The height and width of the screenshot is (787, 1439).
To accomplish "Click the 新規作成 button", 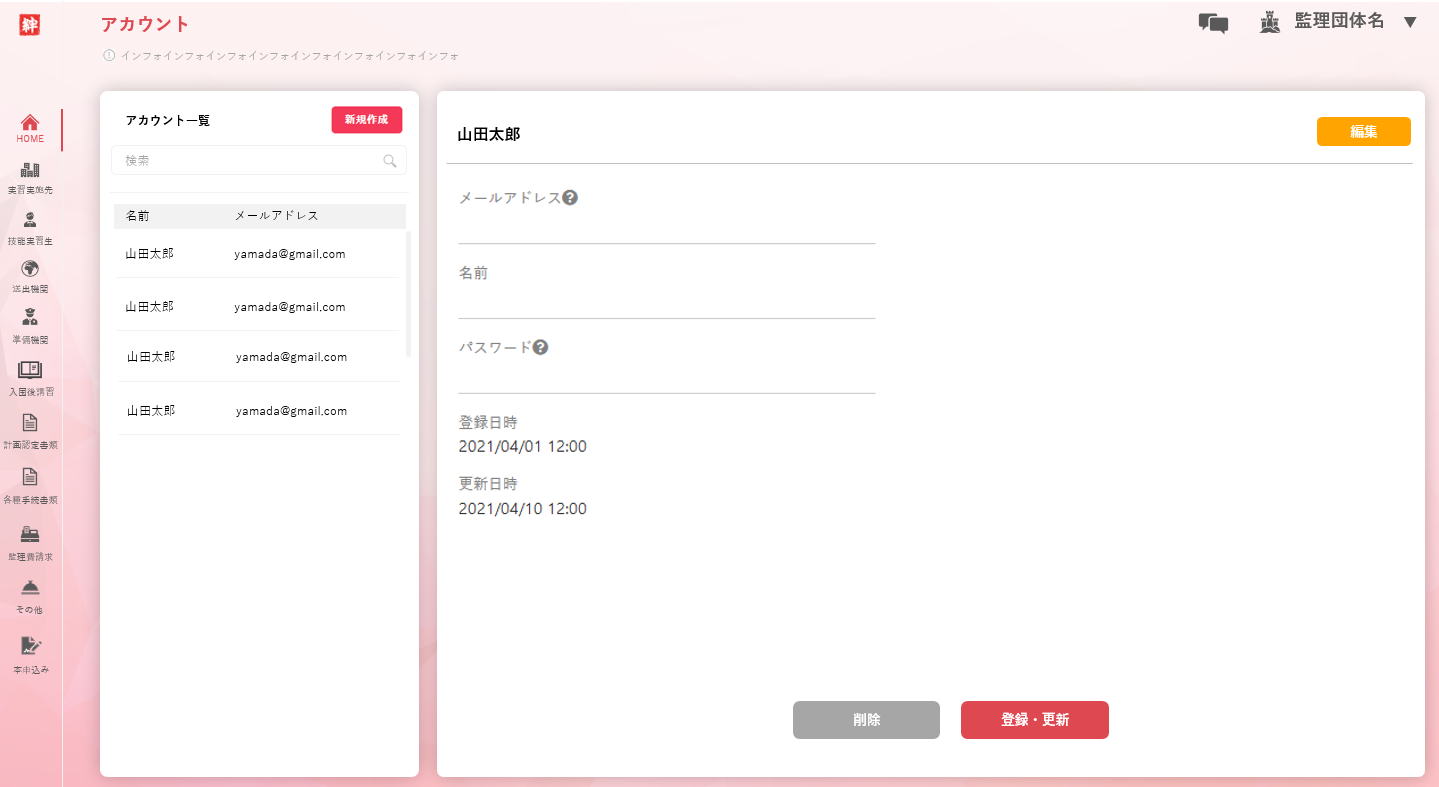I will pos(366,120).
